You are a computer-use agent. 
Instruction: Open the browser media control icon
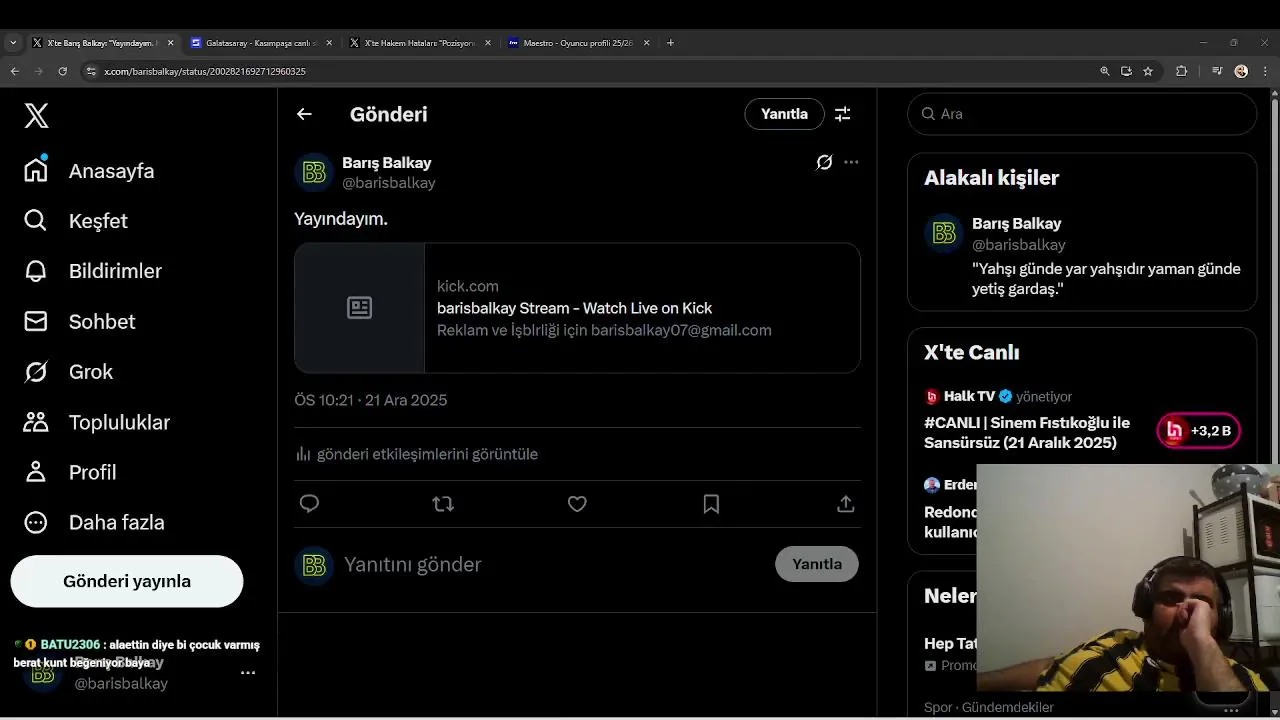[1217, 71]
